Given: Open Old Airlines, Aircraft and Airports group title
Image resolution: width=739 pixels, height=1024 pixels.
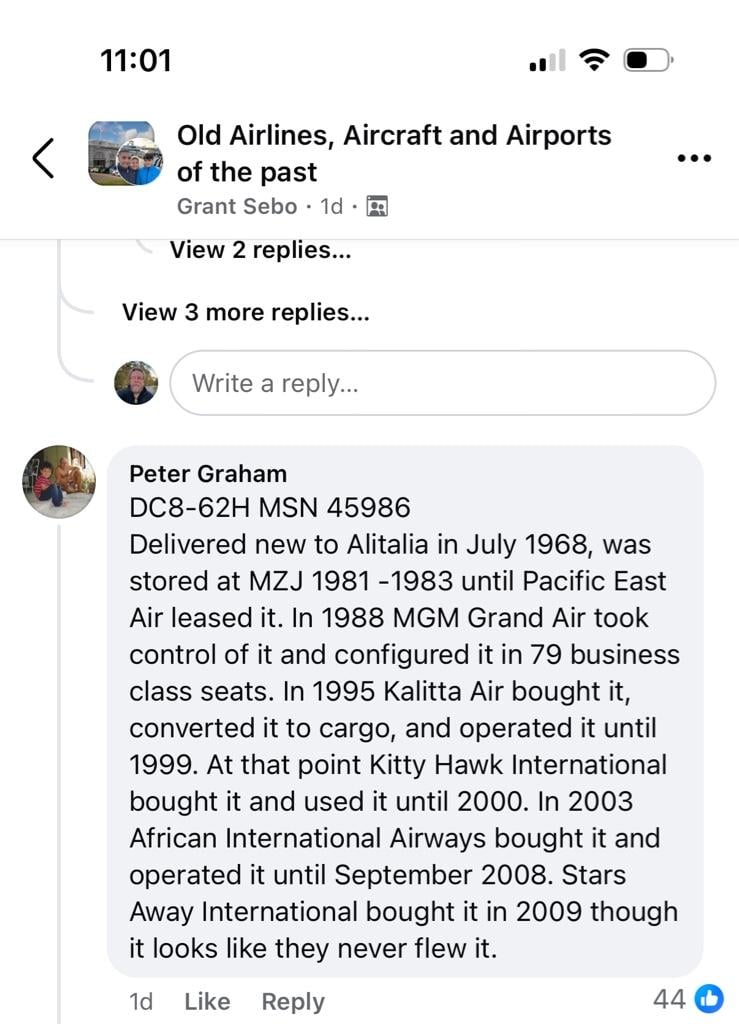Looking at the screenshot, I should click(394, 153).
